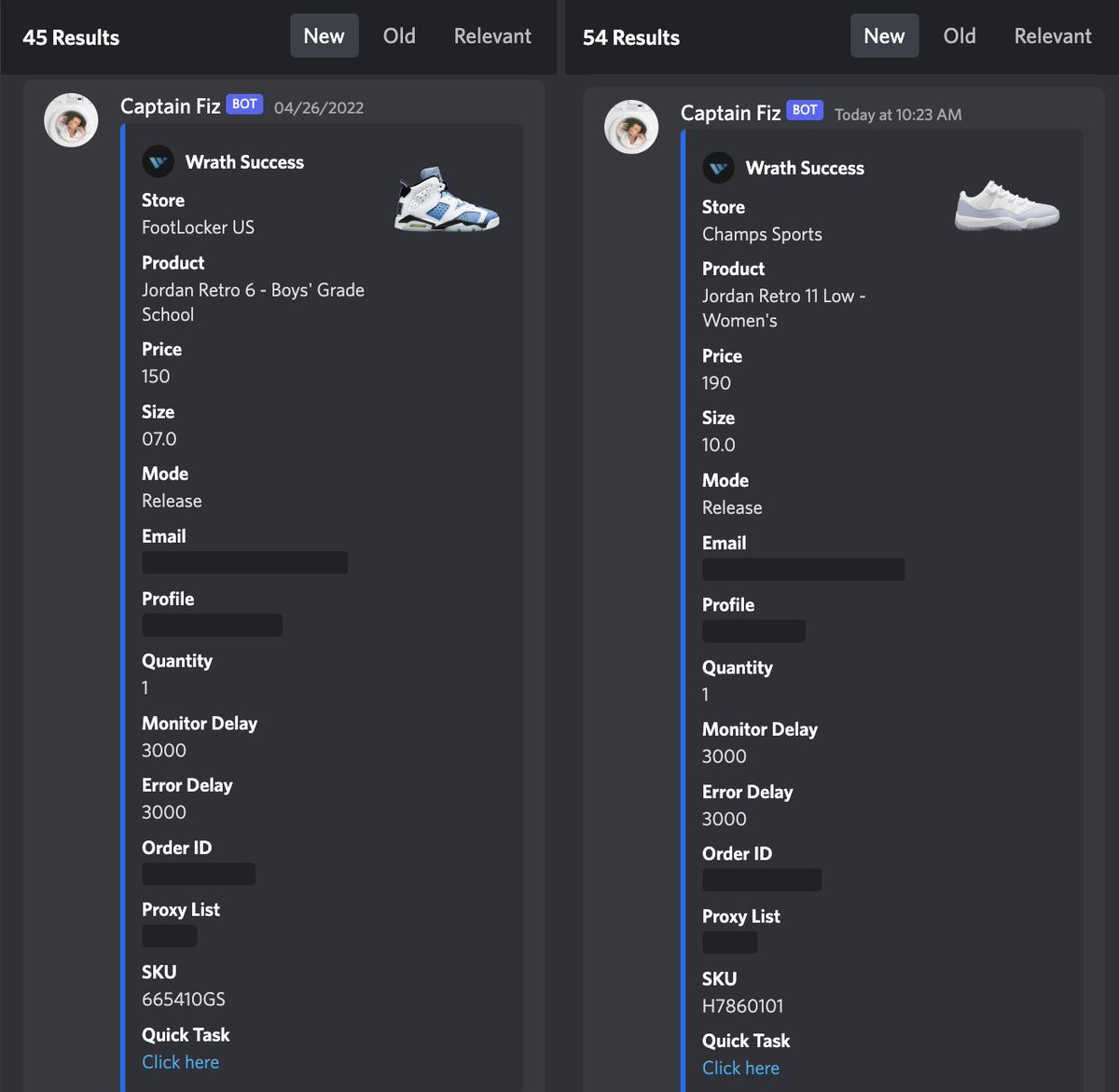Click Jordan Retro 11 Low Women's product text
The width and height of the screenshot is (1119, 1092).
783,308
